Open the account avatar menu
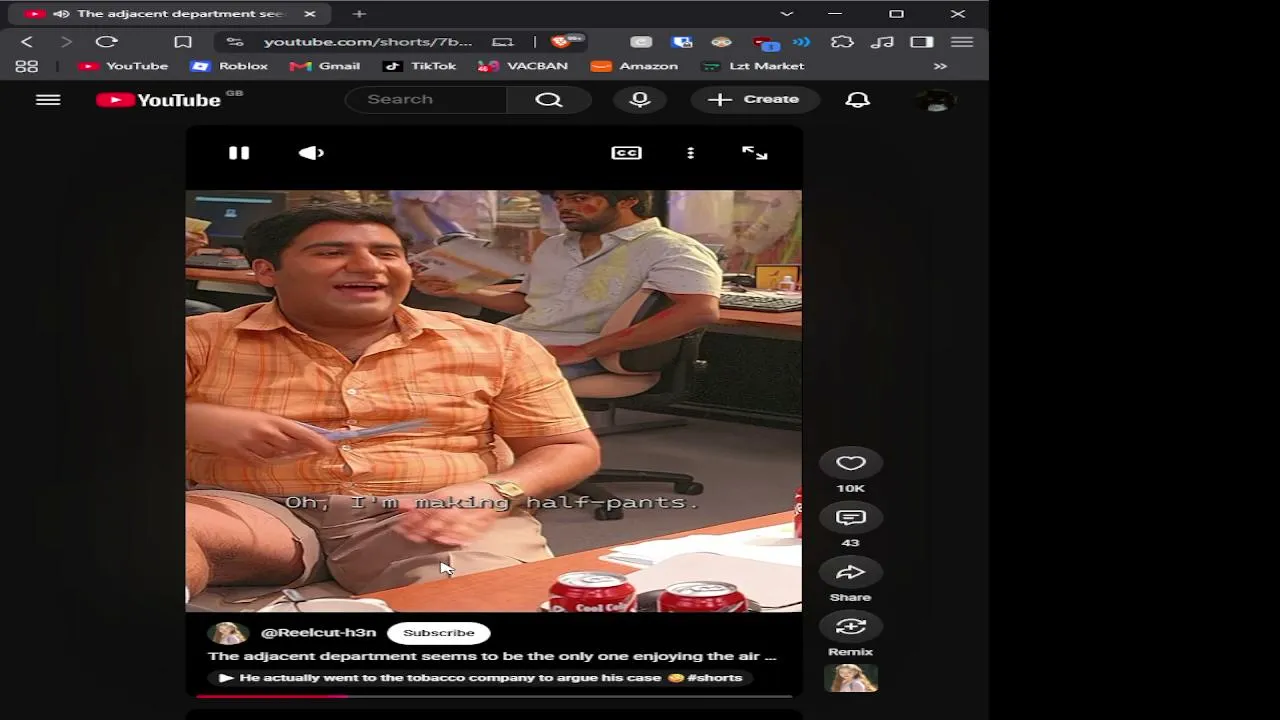 (x=936, y=100)
